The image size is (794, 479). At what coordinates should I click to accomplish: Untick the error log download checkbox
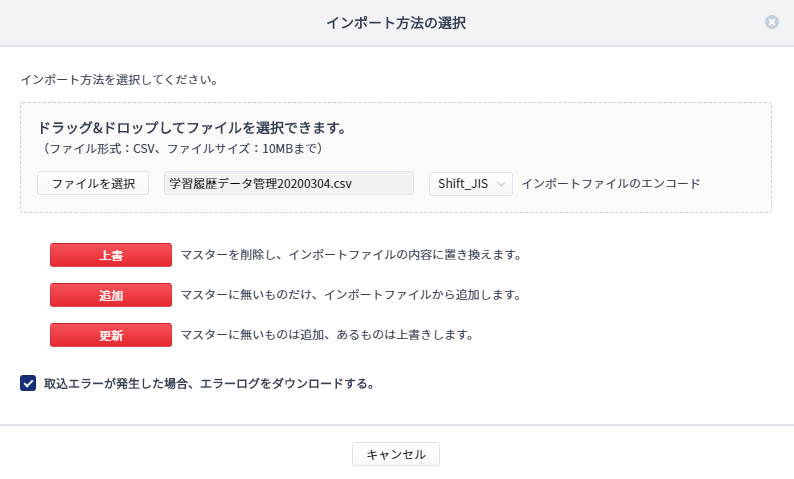(28, 383)
